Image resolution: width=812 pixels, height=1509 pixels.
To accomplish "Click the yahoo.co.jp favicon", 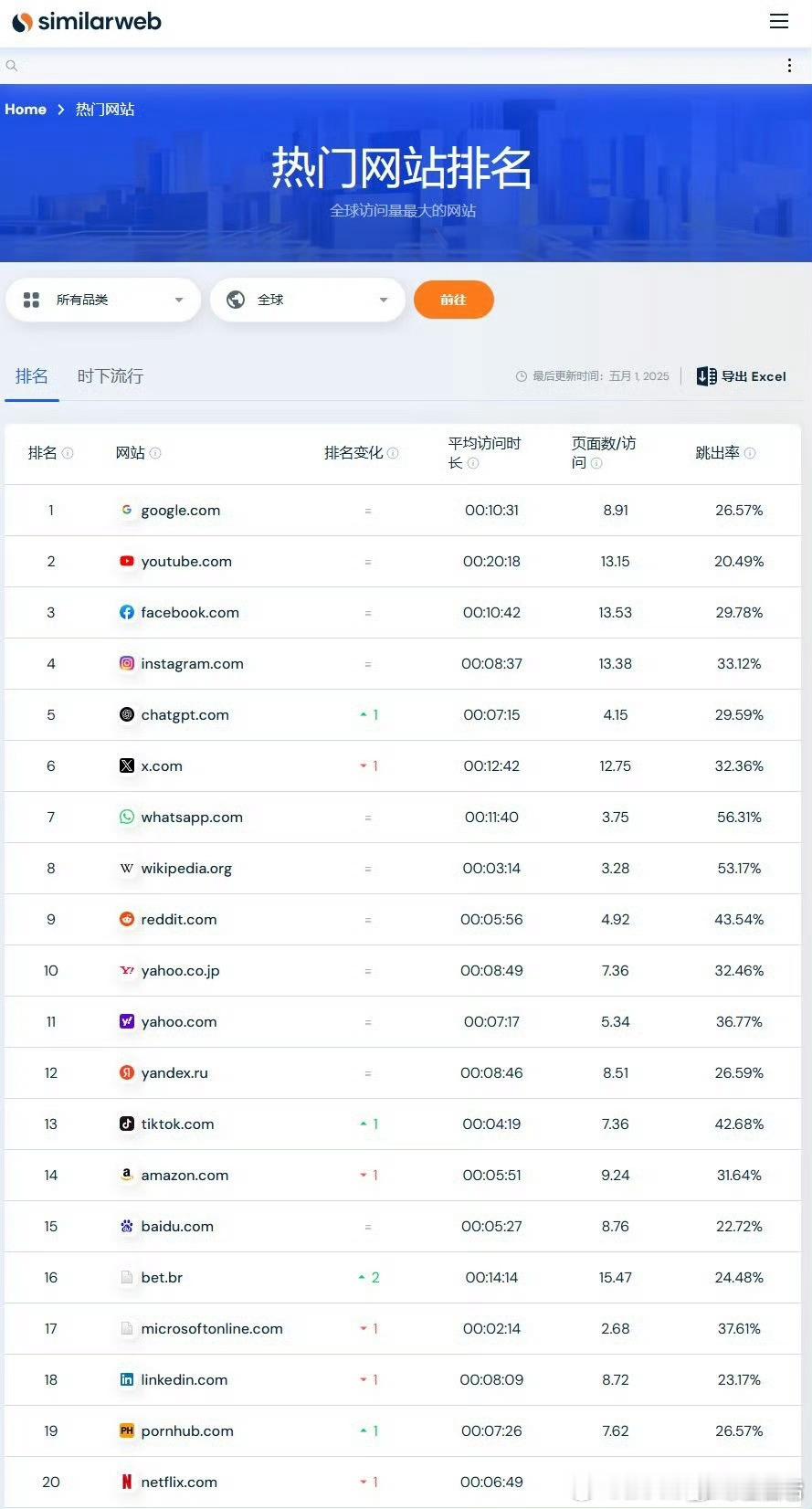I will (x=127, y=970).
